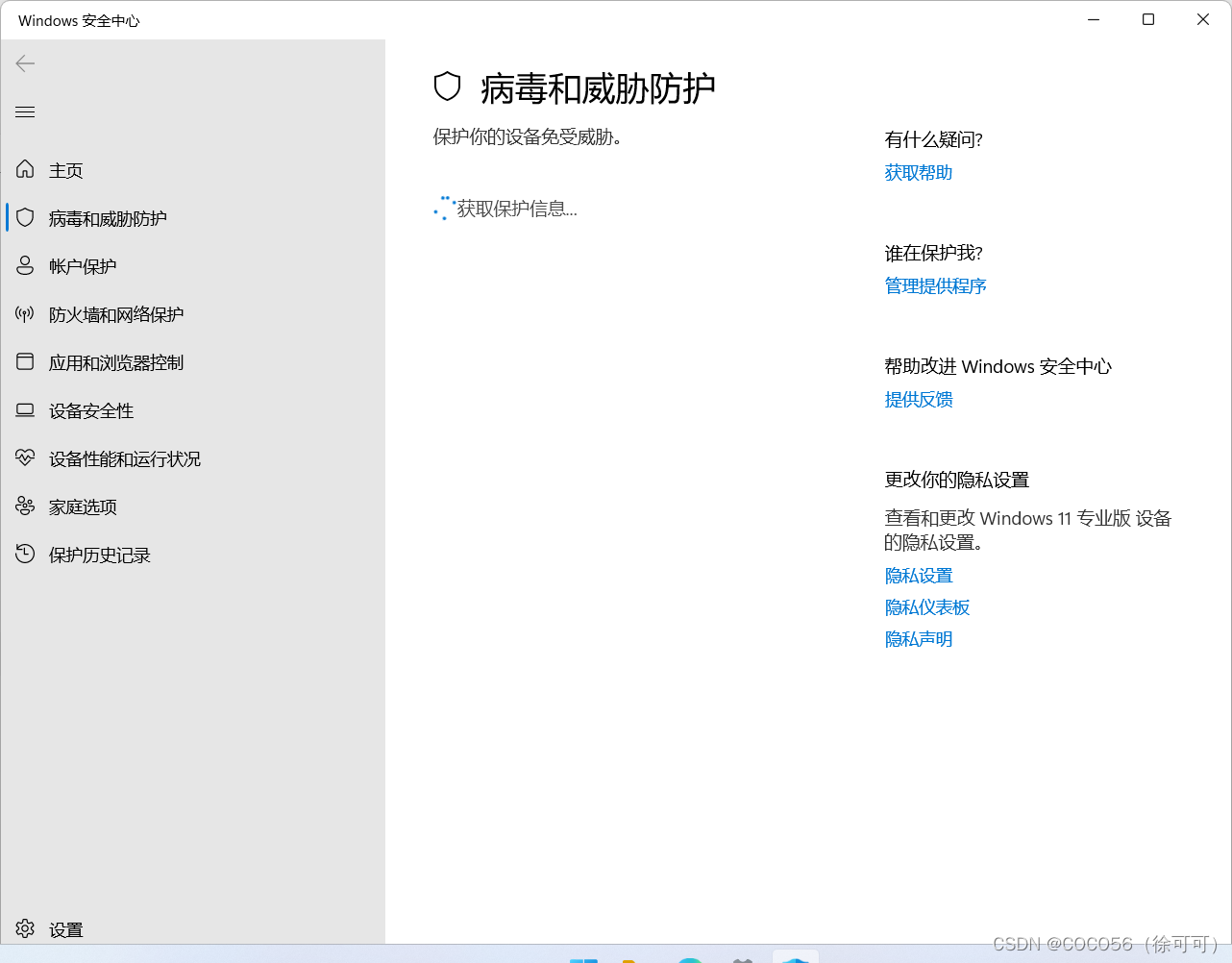Open 设备性能和运行状况 via the heart icon
The height and width of the screenshot is (963, 1232).
pos(25,457)
